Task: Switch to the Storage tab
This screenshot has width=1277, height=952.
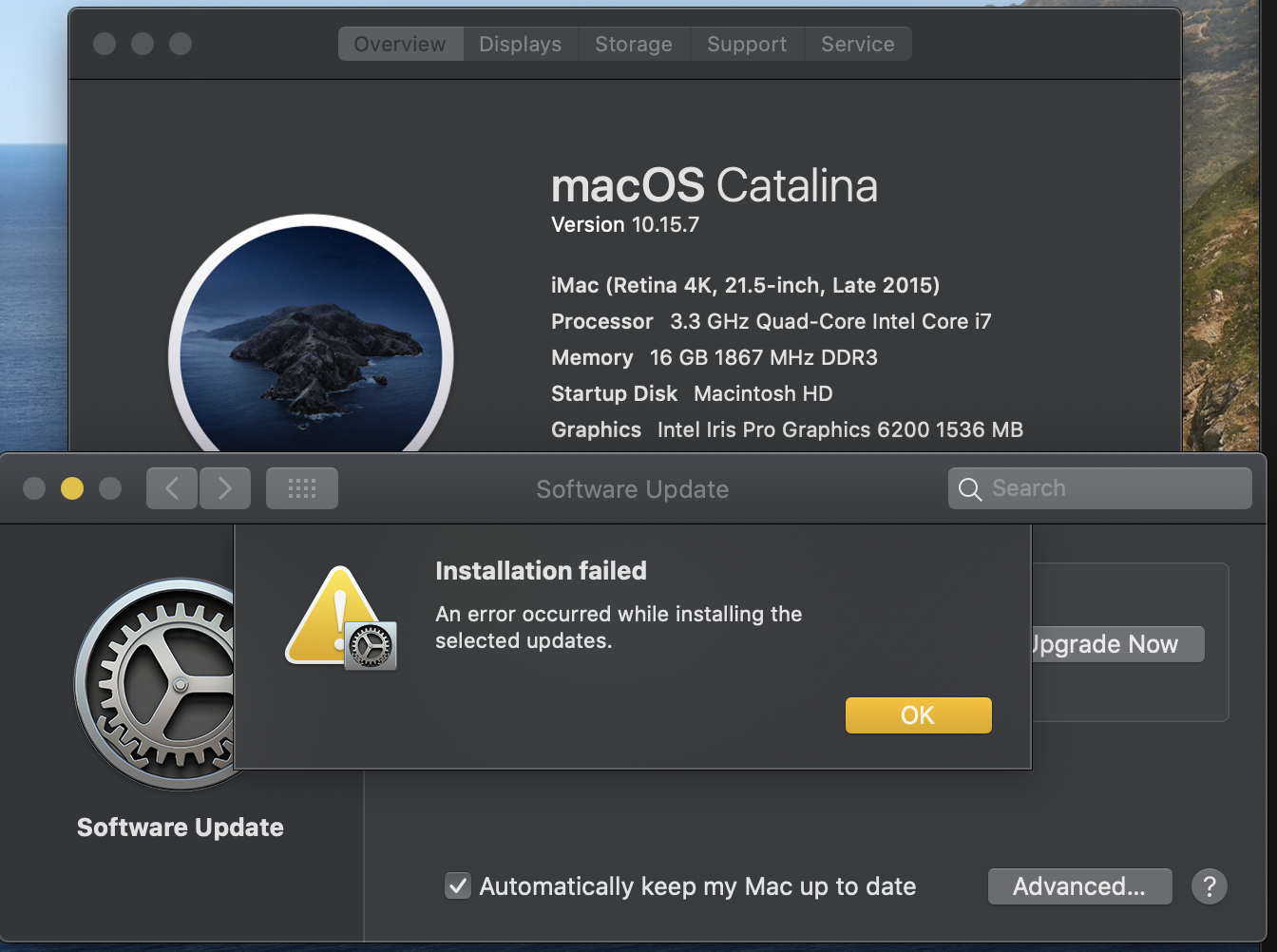Action: pyautogui.click(x=634, y=44)
